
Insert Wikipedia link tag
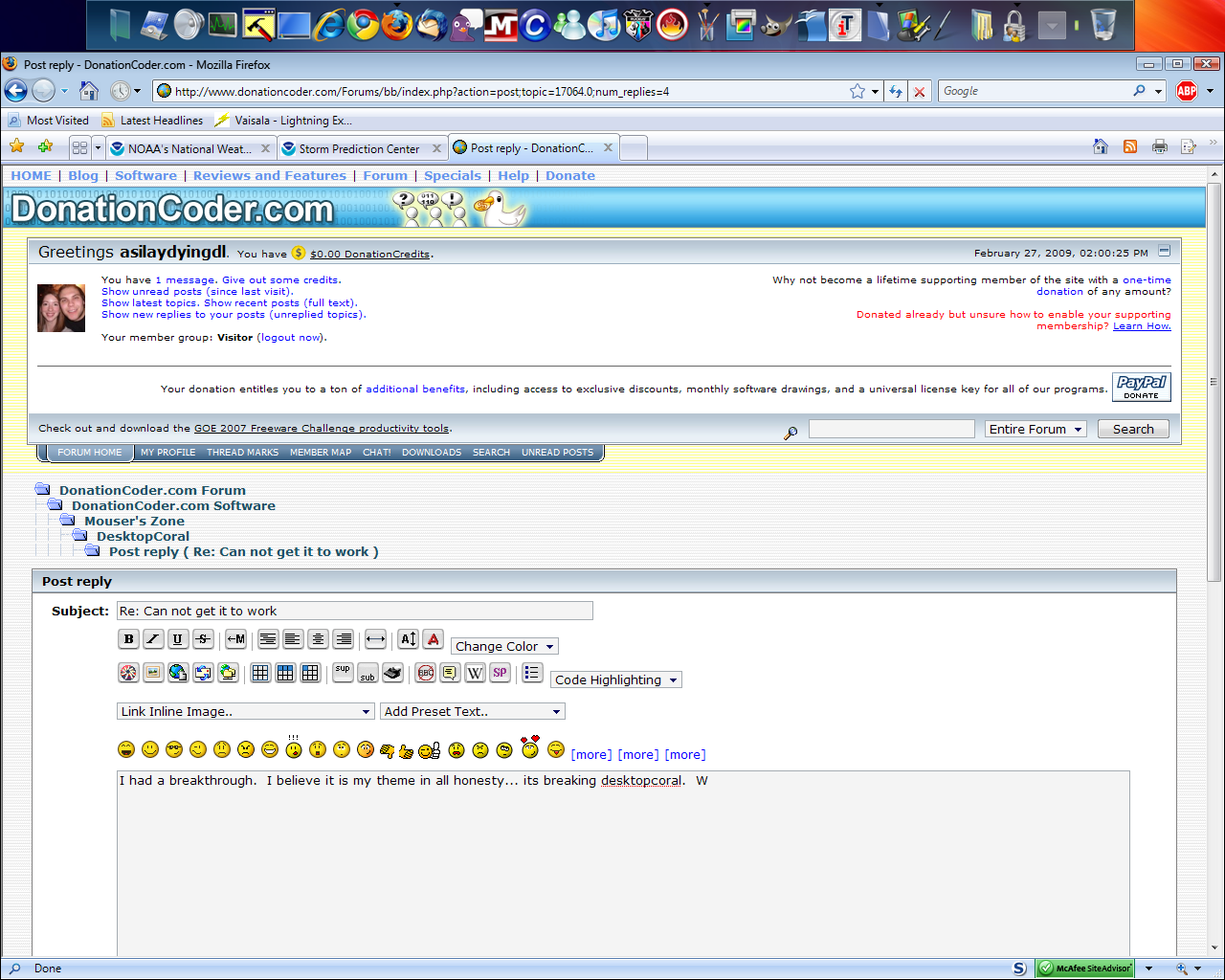[475, 673]
